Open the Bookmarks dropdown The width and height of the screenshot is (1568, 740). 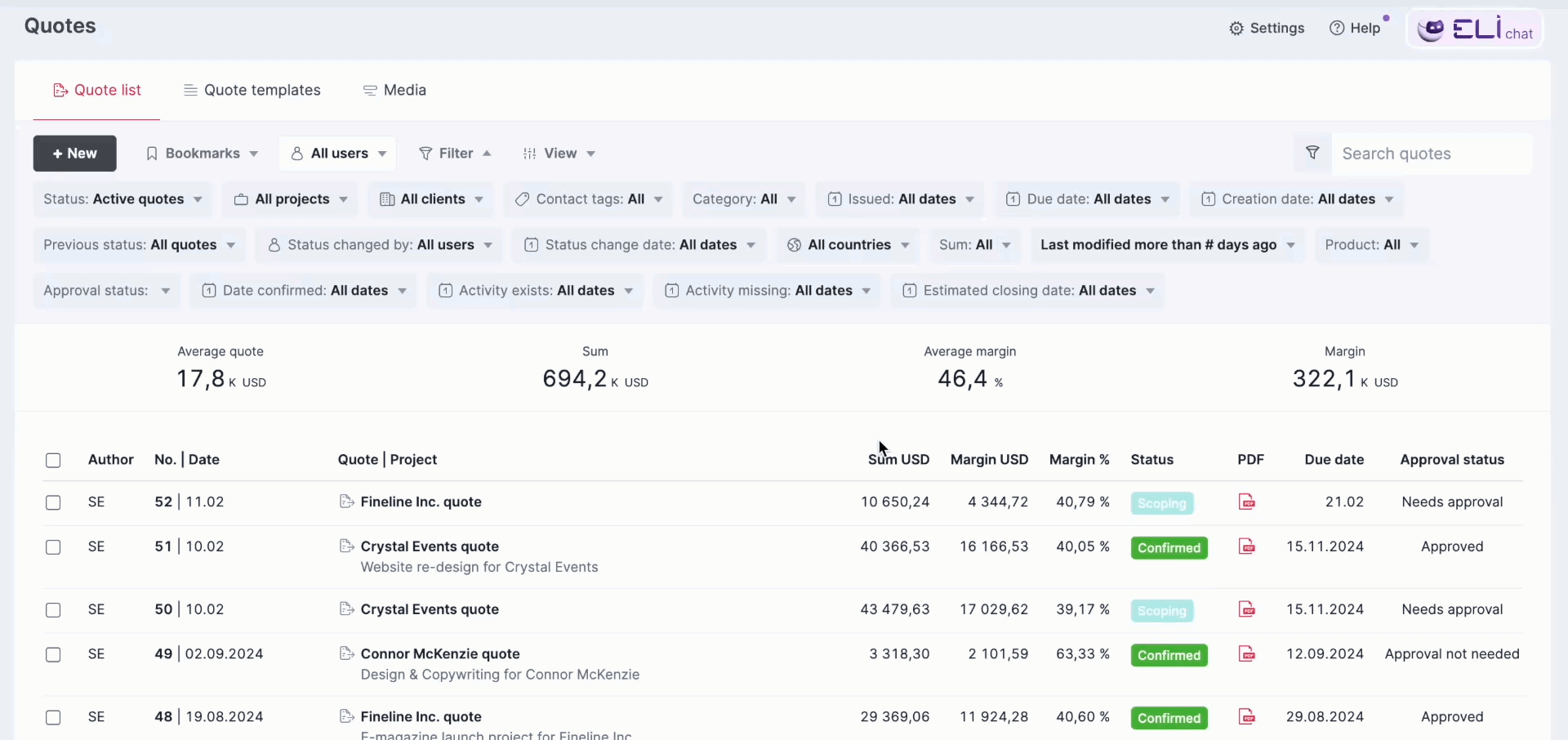202,154
